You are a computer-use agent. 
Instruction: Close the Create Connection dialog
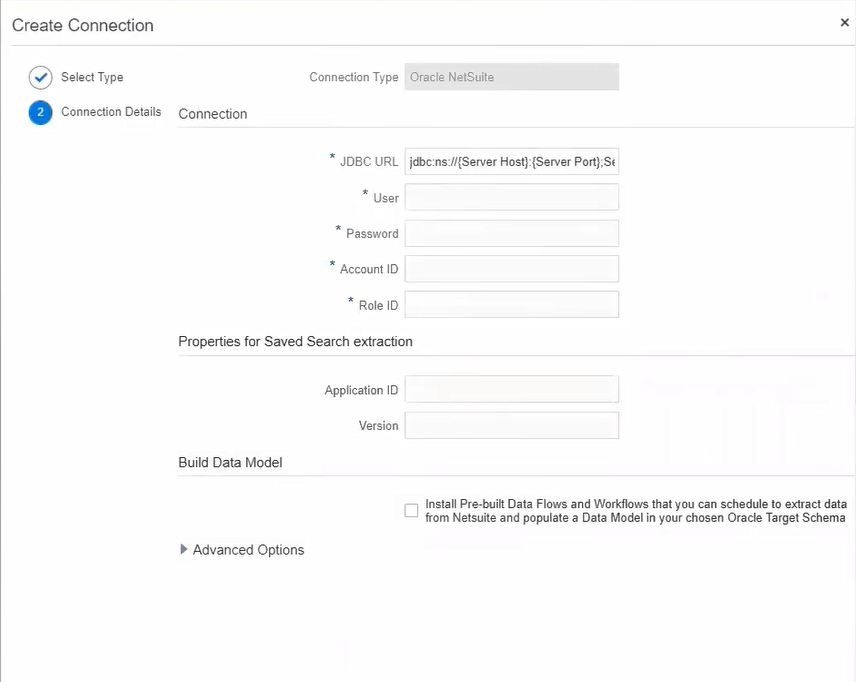point(844,22)
